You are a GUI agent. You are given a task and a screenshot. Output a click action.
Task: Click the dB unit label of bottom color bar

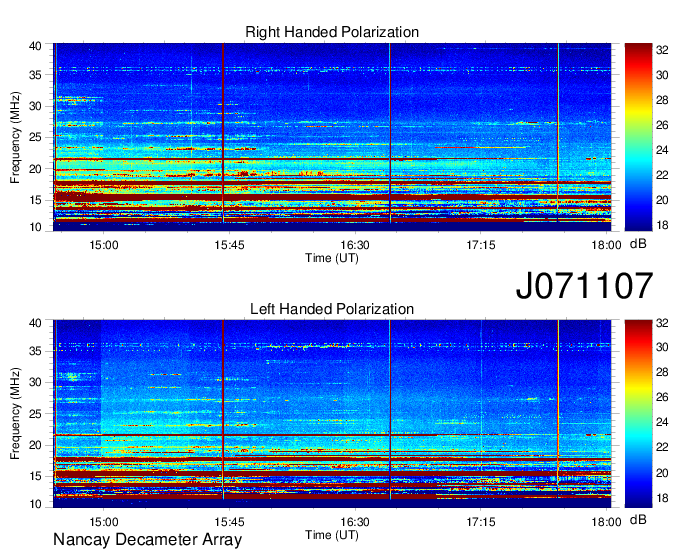638,520
